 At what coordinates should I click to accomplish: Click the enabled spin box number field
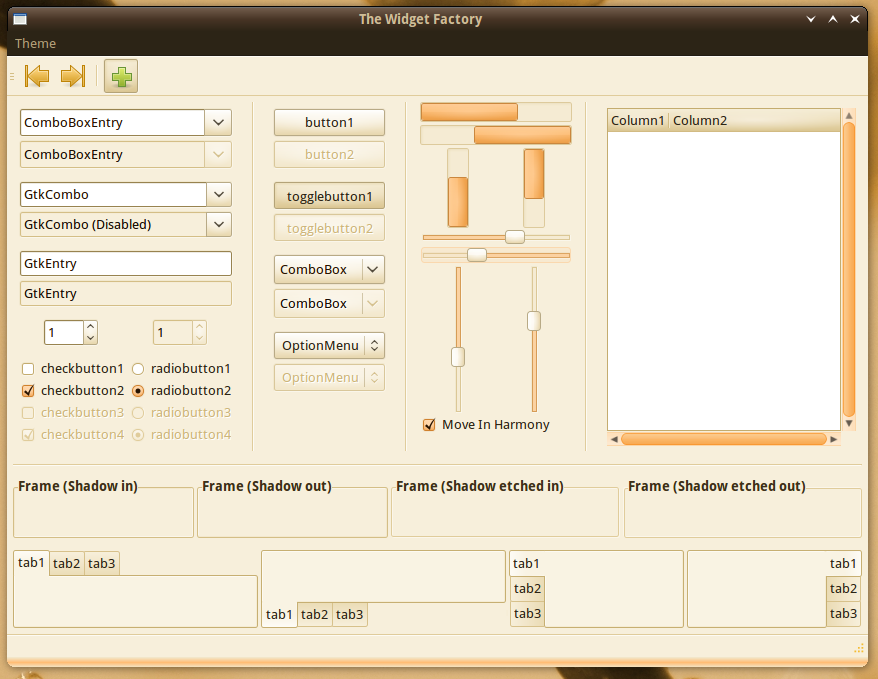point(64,333)
